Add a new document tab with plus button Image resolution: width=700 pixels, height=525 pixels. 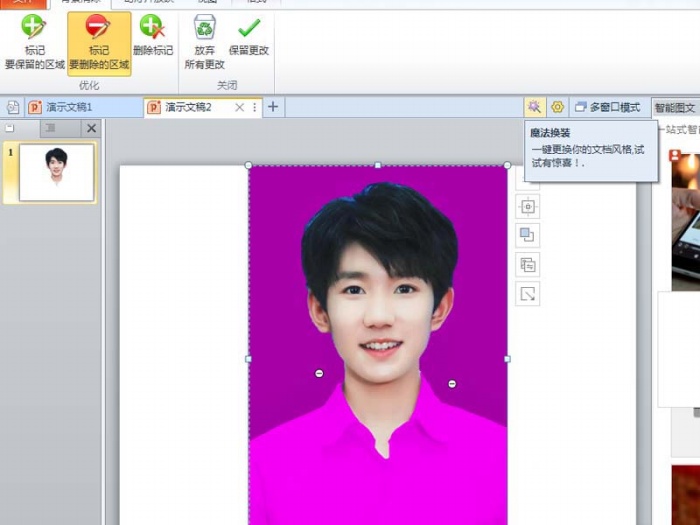pos(273,107)
